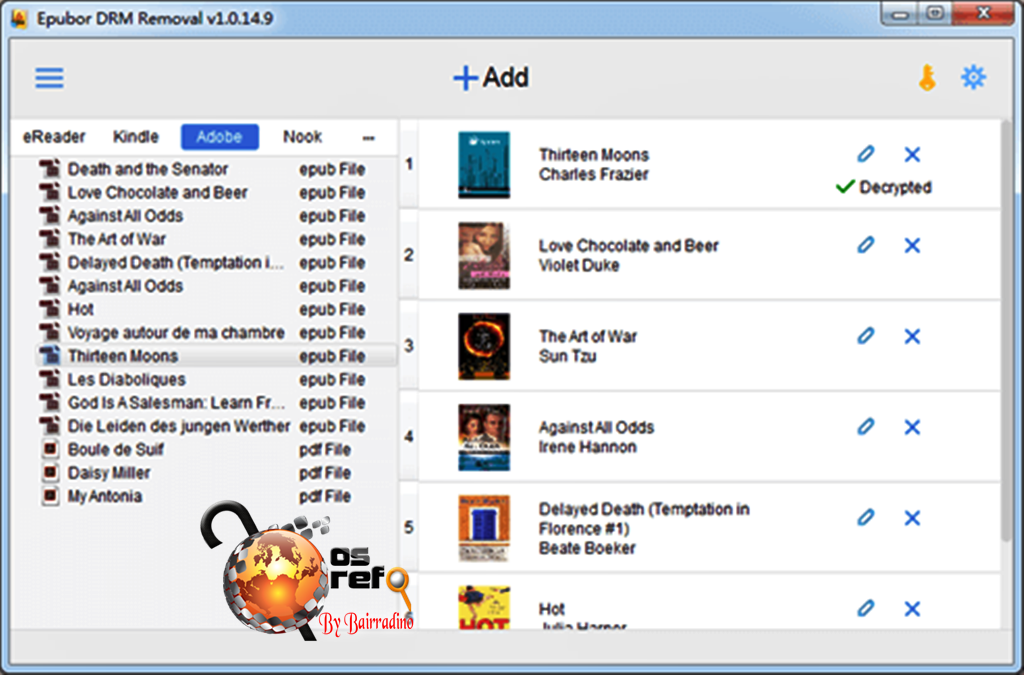Click epub icon beside Death and the Senator
This screenshot has height=675, width=1024.
50,168
